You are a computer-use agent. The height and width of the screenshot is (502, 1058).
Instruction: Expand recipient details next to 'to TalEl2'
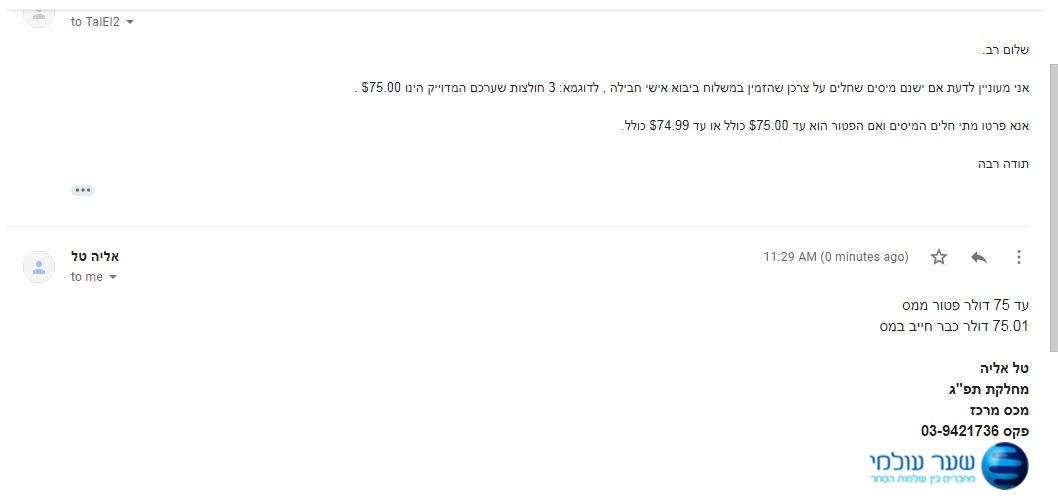[x=130, y=22]
